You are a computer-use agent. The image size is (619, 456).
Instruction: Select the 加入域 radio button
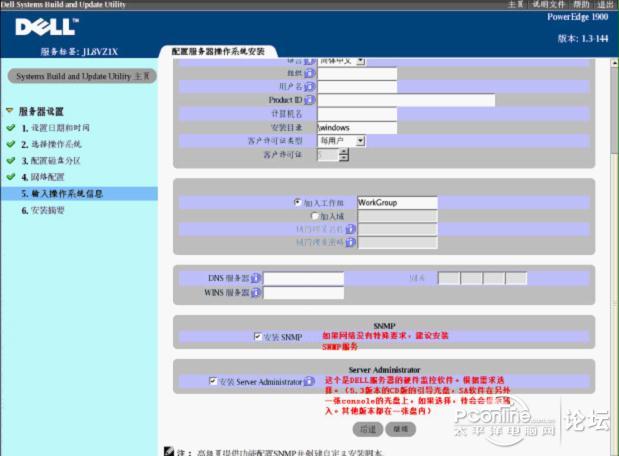coord(314,215)
